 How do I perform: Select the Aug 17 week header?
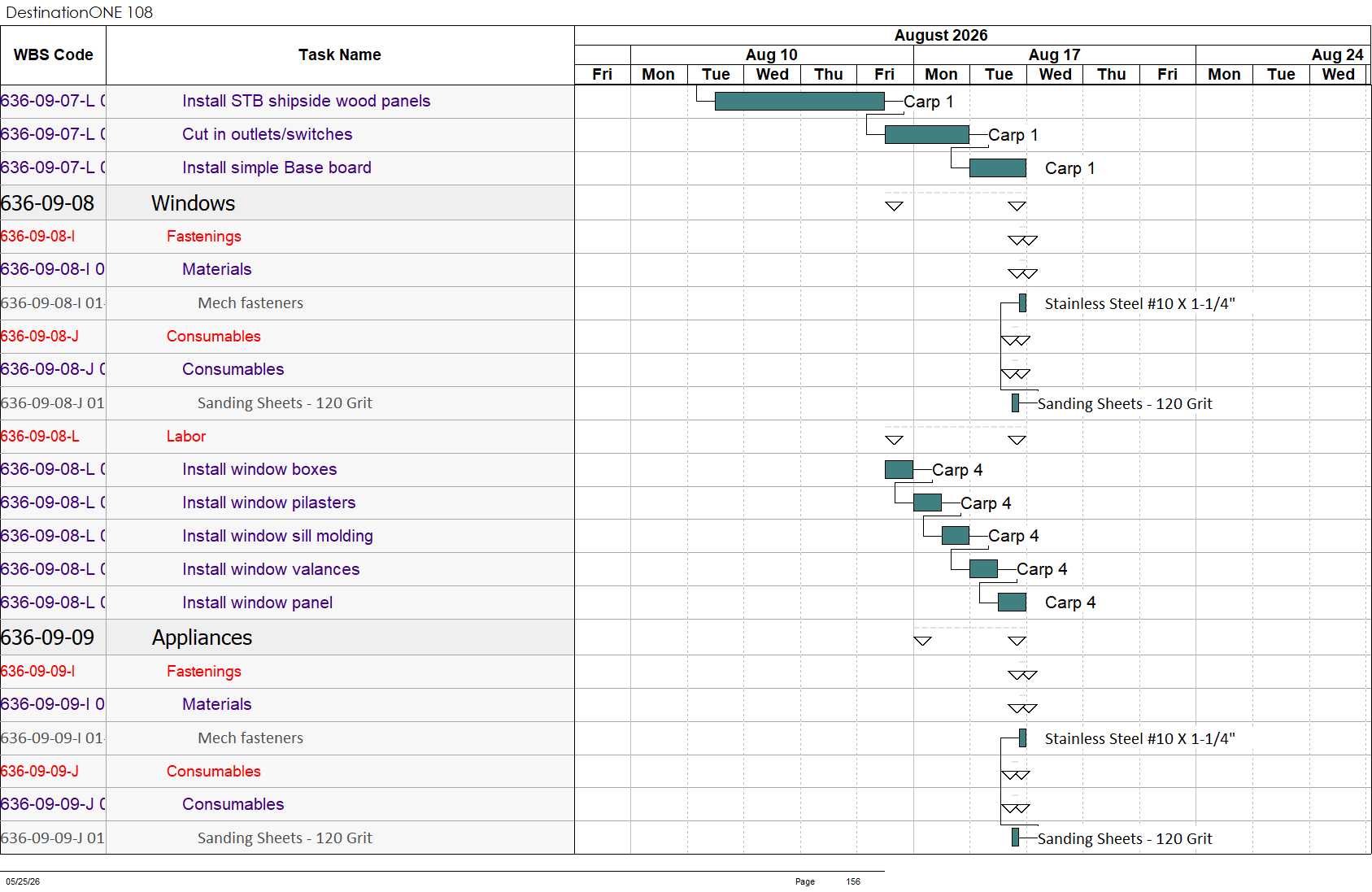click(1054, 54)
